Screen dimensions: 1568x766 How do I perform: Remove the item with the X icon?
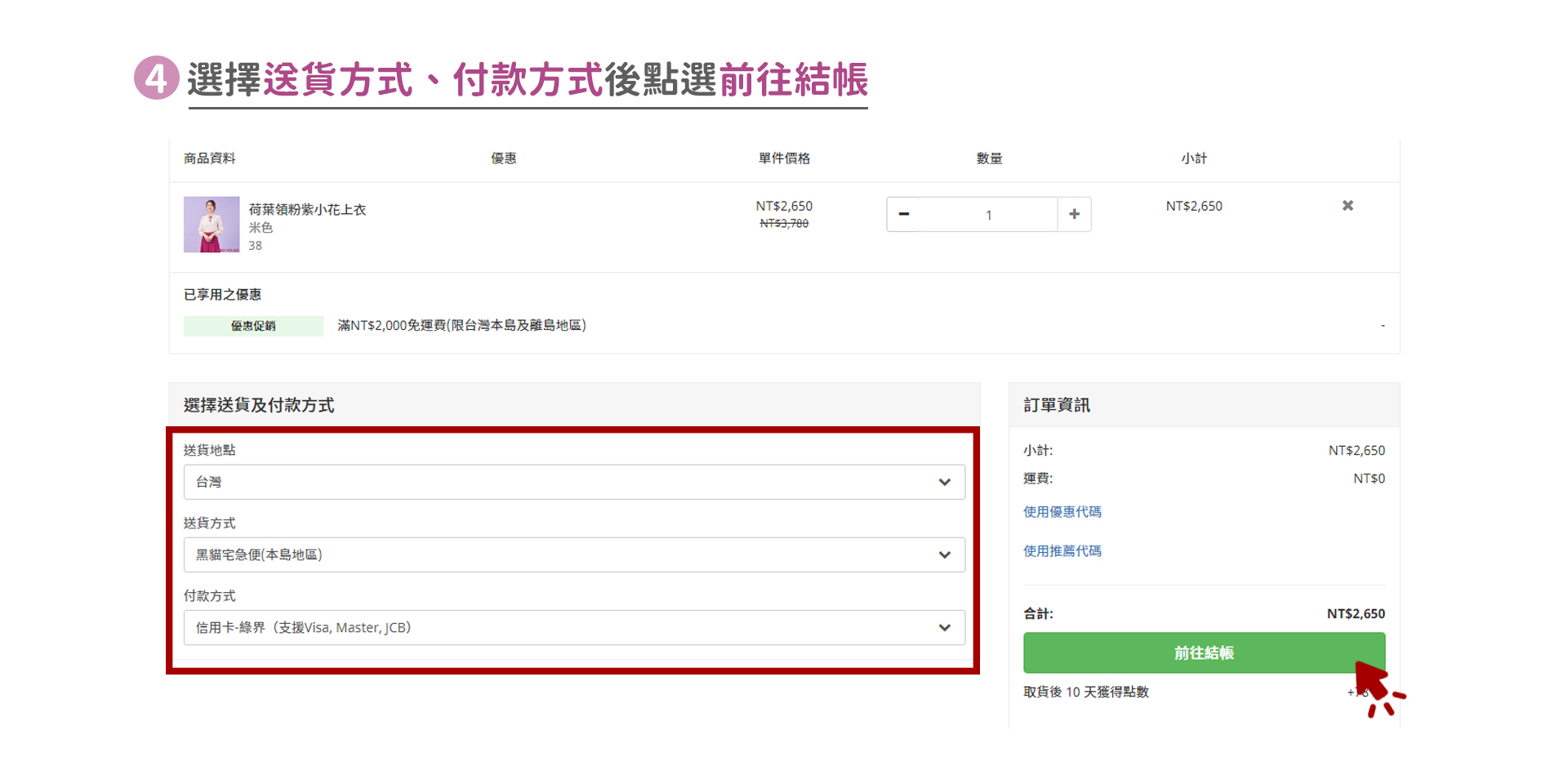pyautogui.click(x=1347, y=206)
